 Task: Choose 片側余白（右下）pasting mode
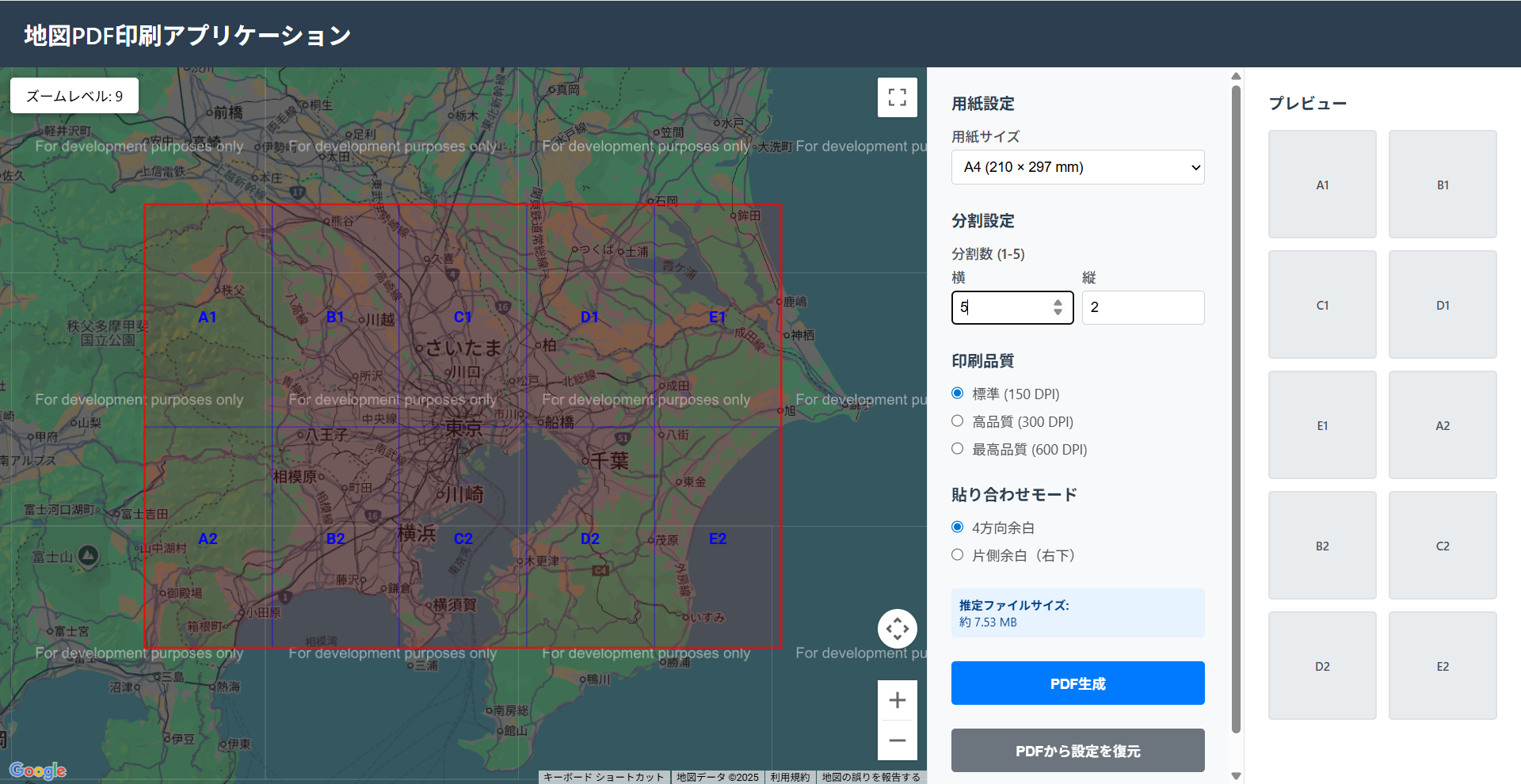[958, 555]
